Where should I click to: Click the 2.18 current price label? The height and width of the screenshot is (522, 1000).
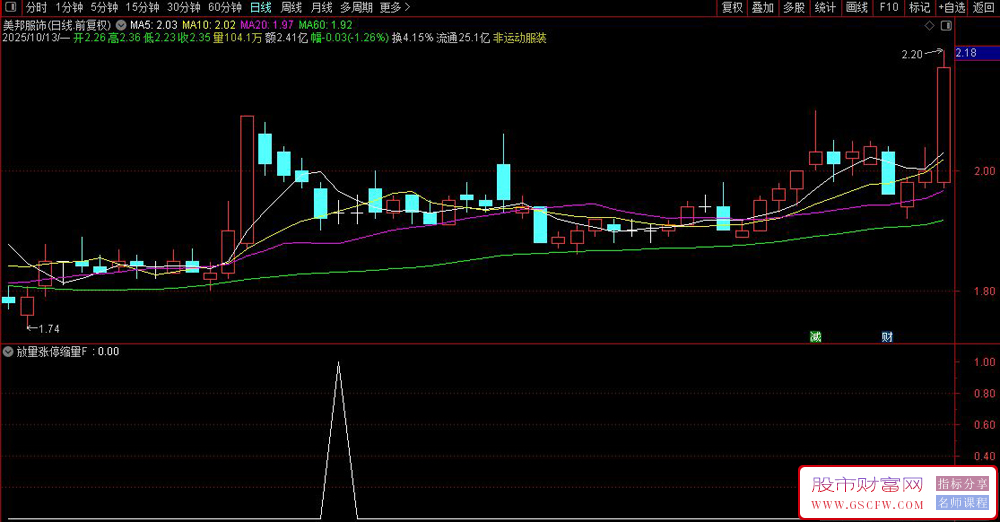tap(967, 53)
